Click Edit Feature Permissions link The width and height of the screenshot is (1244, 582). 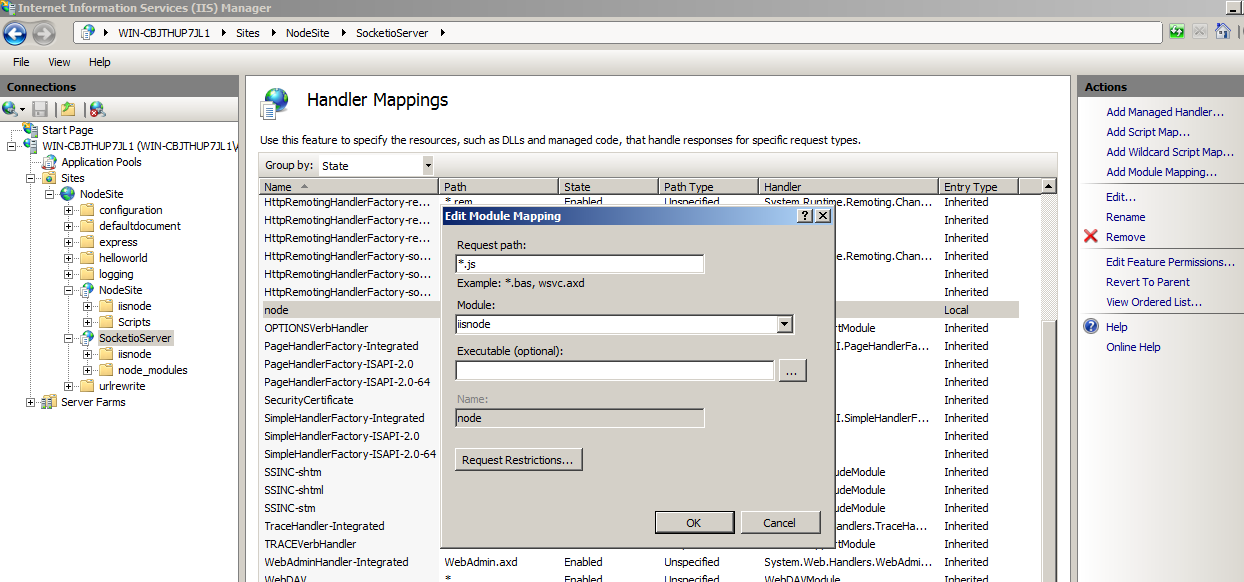click(1170, 262)
